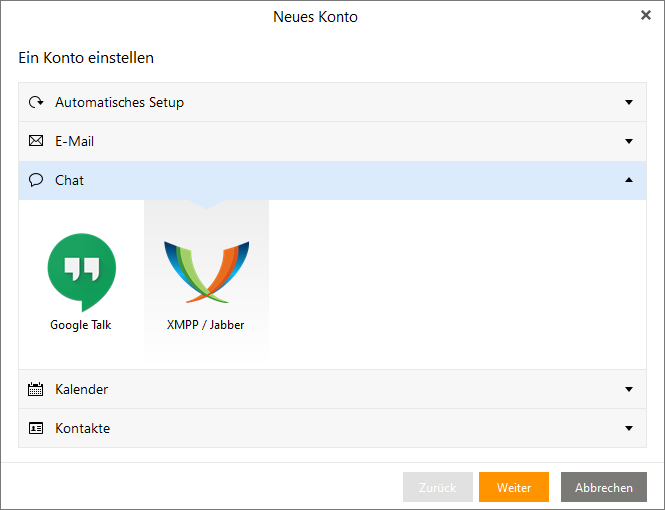The height and width of the screenshot is (510, 665).
Task: Click the greyed-out Zurück button
Action: 437,487
